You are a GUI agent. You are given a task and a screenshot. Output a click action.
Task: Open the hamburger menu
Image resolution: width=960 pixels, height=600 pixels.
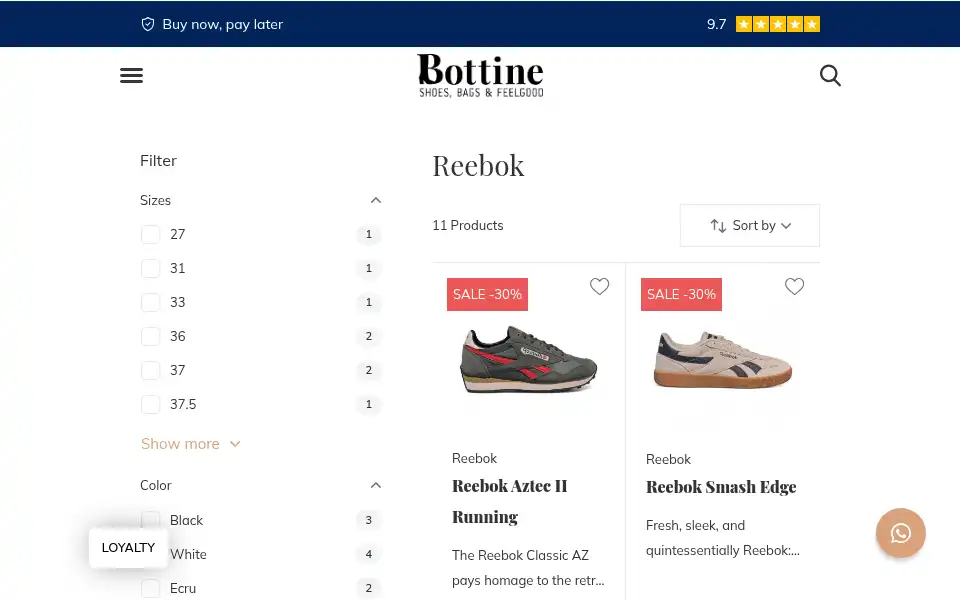[x=131, y=75]
